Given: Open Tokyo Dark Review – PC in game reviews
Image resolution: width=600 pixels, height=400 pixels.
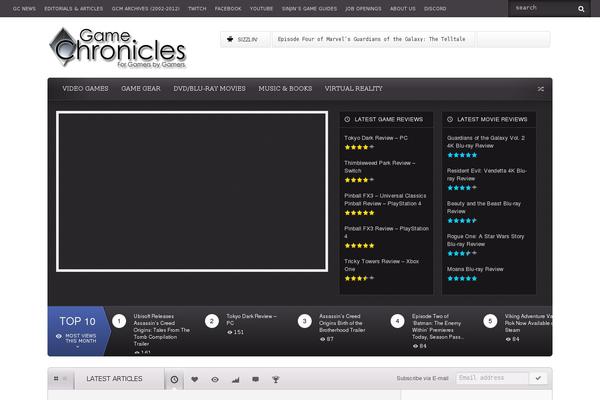Looking at the screenshot, I should pyautogui.click(x=375, y=138).
